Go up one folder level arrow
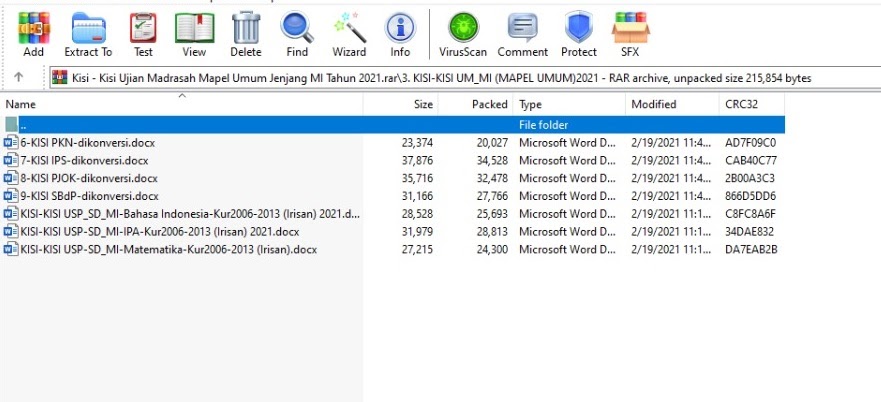This screenshot has width=881, height=402. 19,78
